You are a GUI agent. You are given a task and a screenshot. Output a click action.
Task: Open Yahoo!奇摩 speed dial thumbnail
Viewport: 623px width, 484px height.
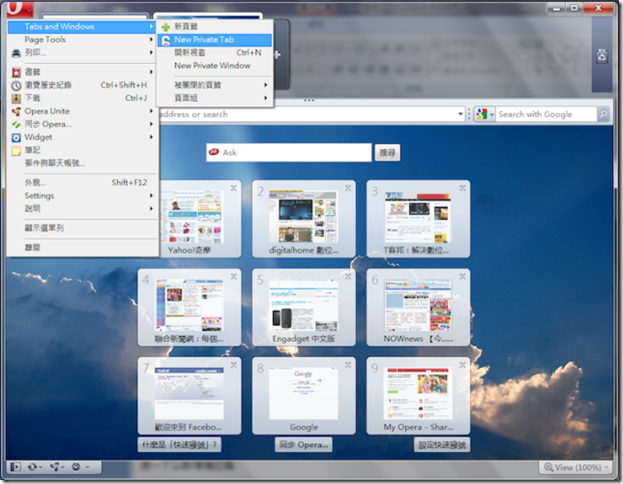192,217
